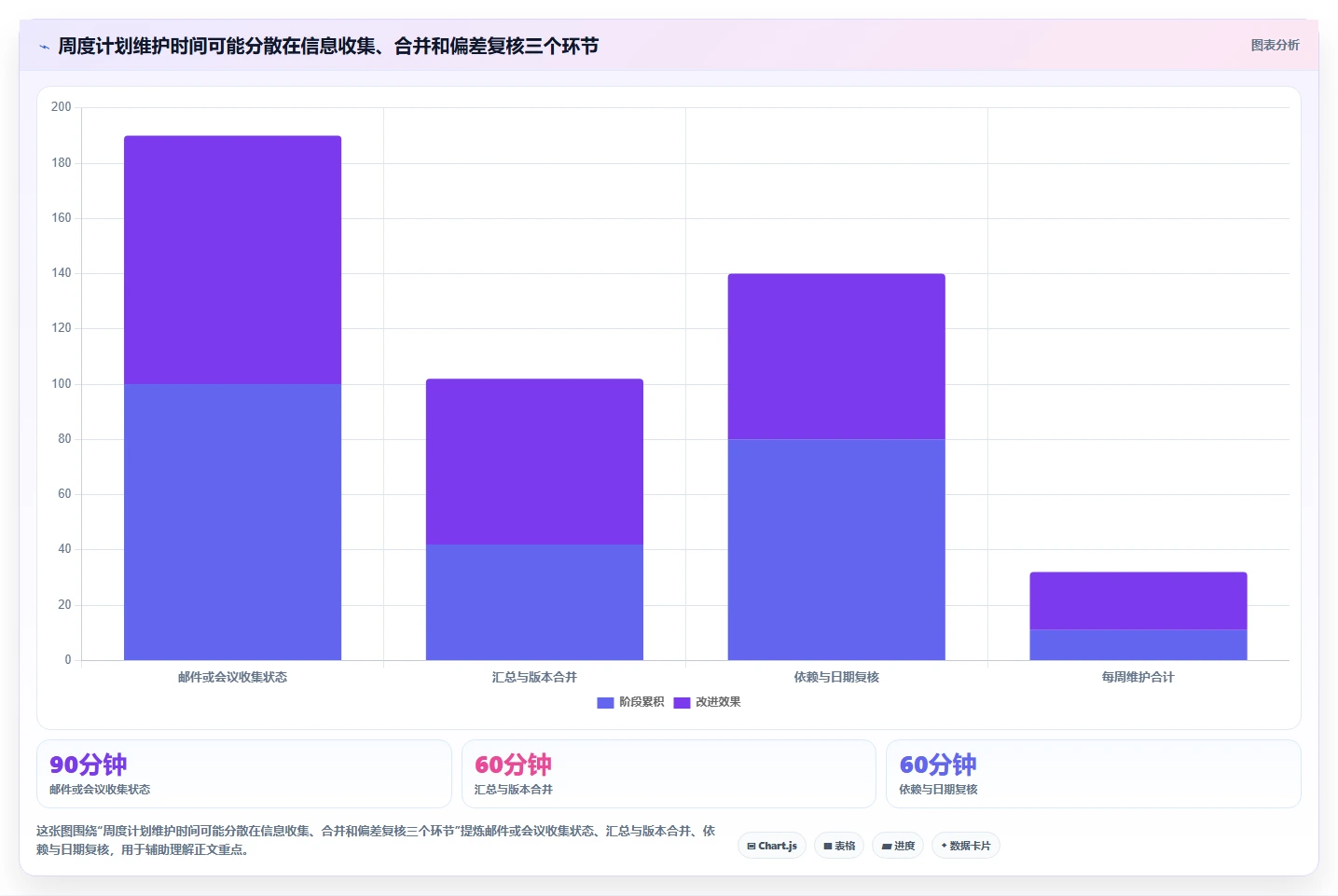The height and width of the screenshot is (896, 1338).
Task: Click the description paragraph beginning 这张图围绕
Action: click(x=377, y=840)
